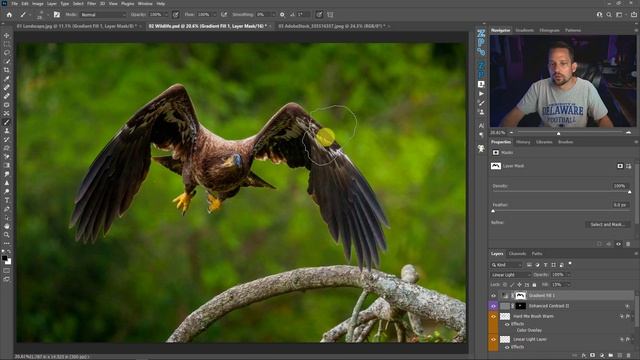Click the zoom in icon in Navigator
This screenshot has width=640, height=360.
click(628, 133)
